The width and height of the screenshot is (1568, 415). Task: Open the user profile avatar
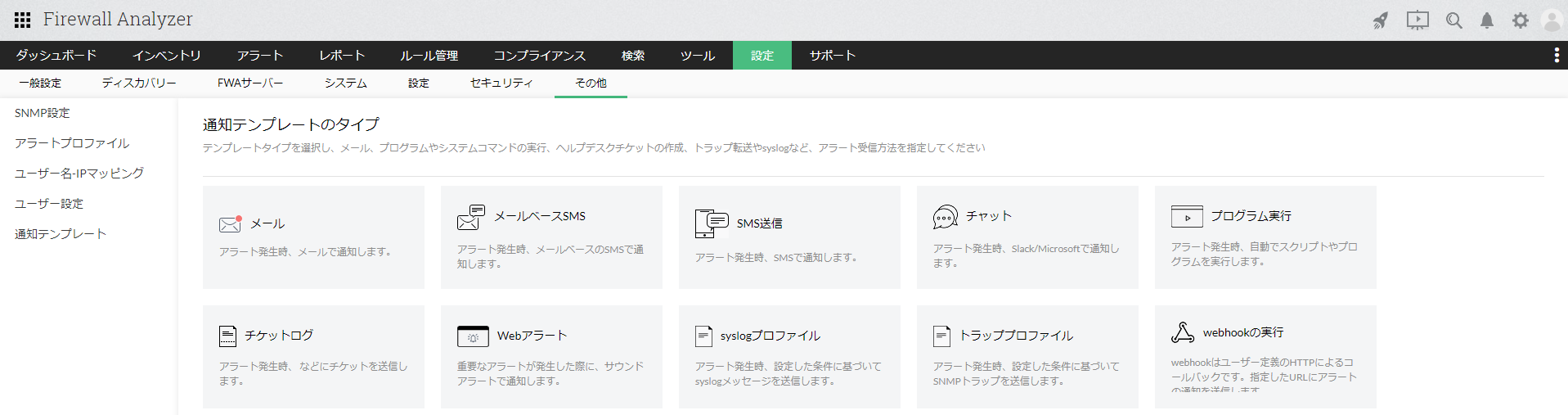(1552, 20)
